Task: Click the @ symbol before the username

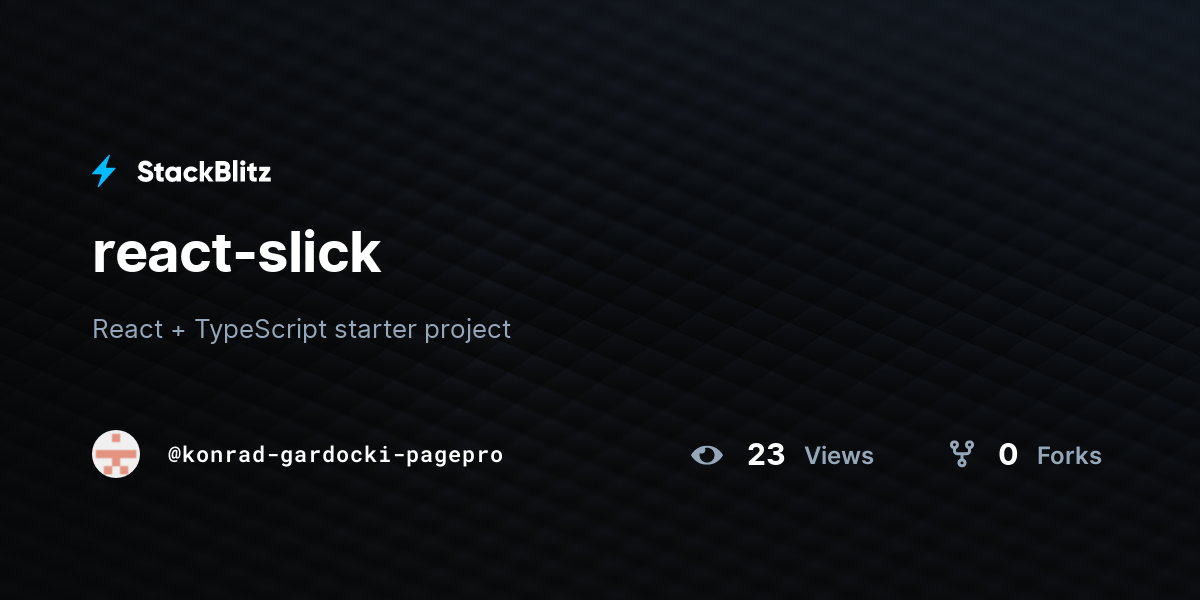Action: (174, 455)
